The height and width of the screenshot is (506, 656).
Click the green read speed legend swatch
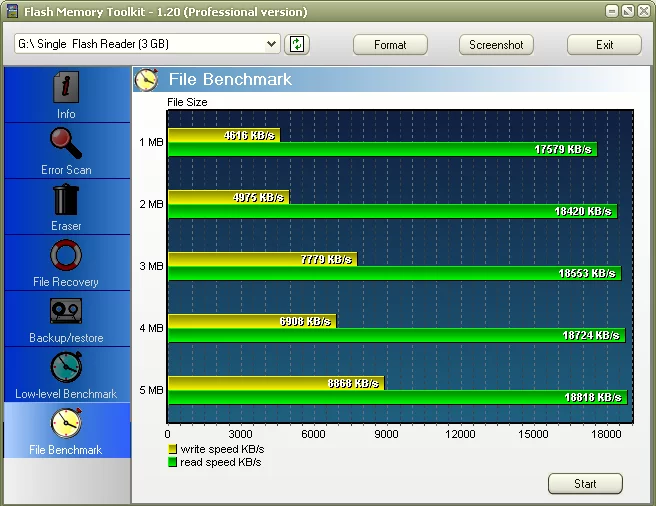click(172, 462)
